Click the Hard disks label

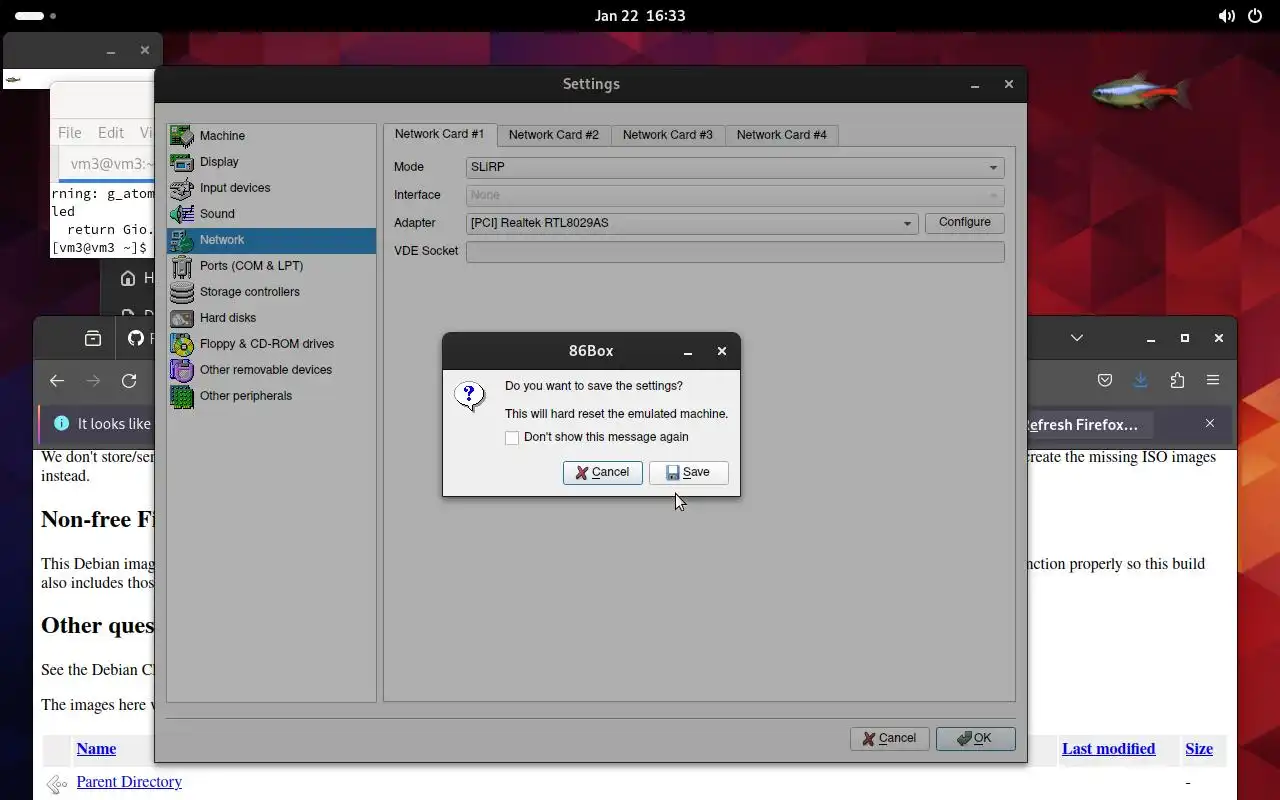228,318
